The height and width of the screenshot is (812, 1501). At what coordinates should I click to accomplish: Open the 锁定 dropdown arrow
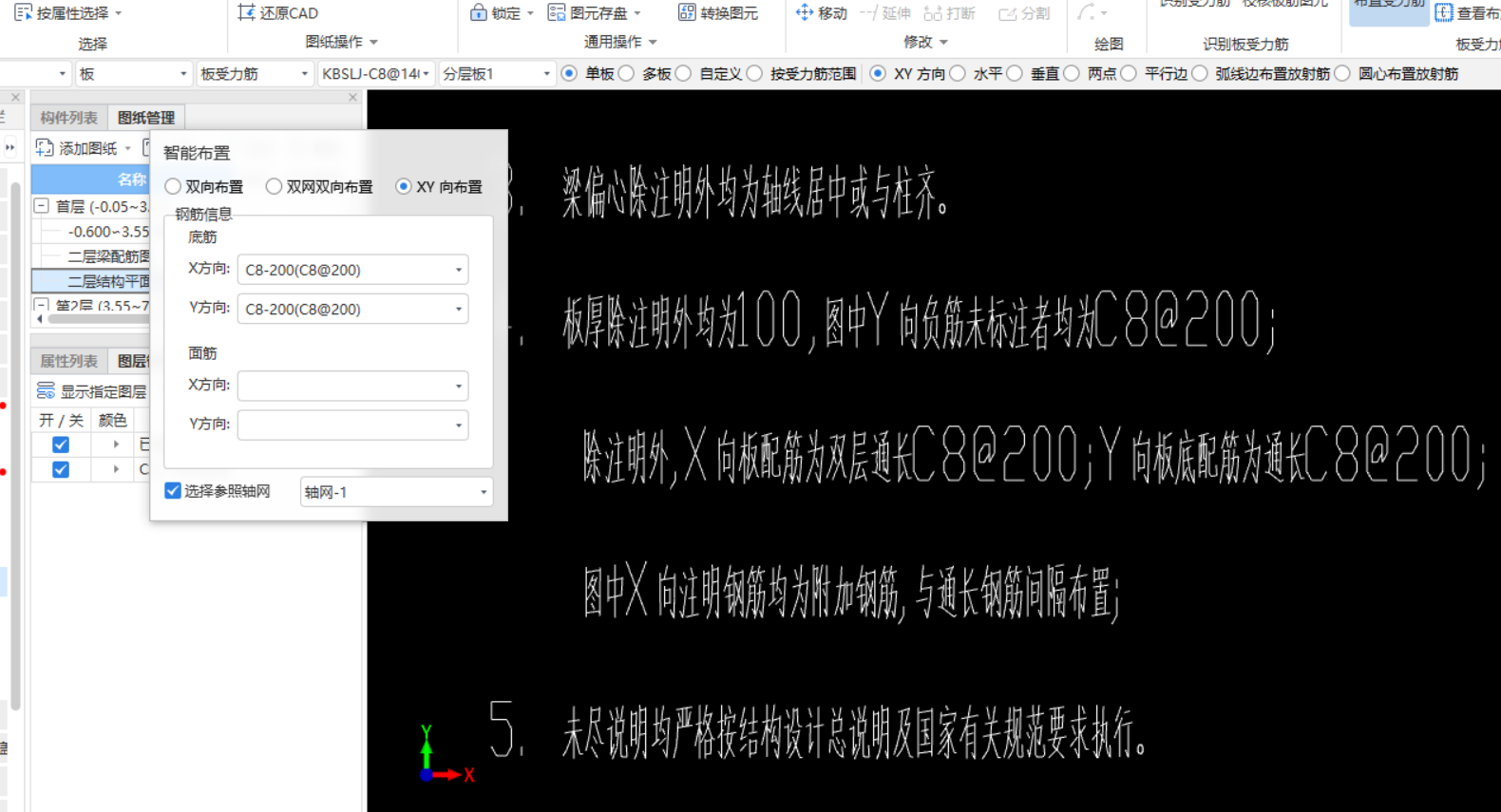click(530, 13)
